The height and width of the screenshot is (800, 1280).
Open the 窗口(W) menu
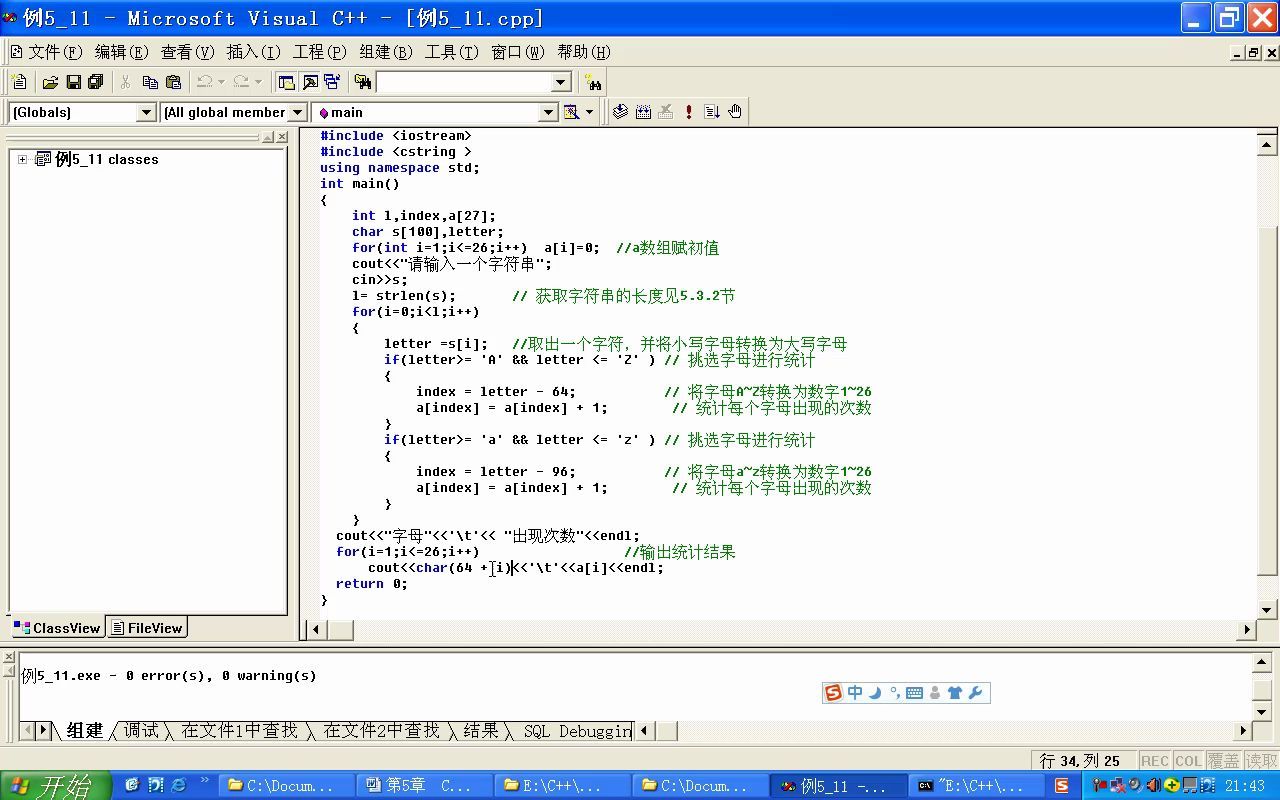pos(518,52)
